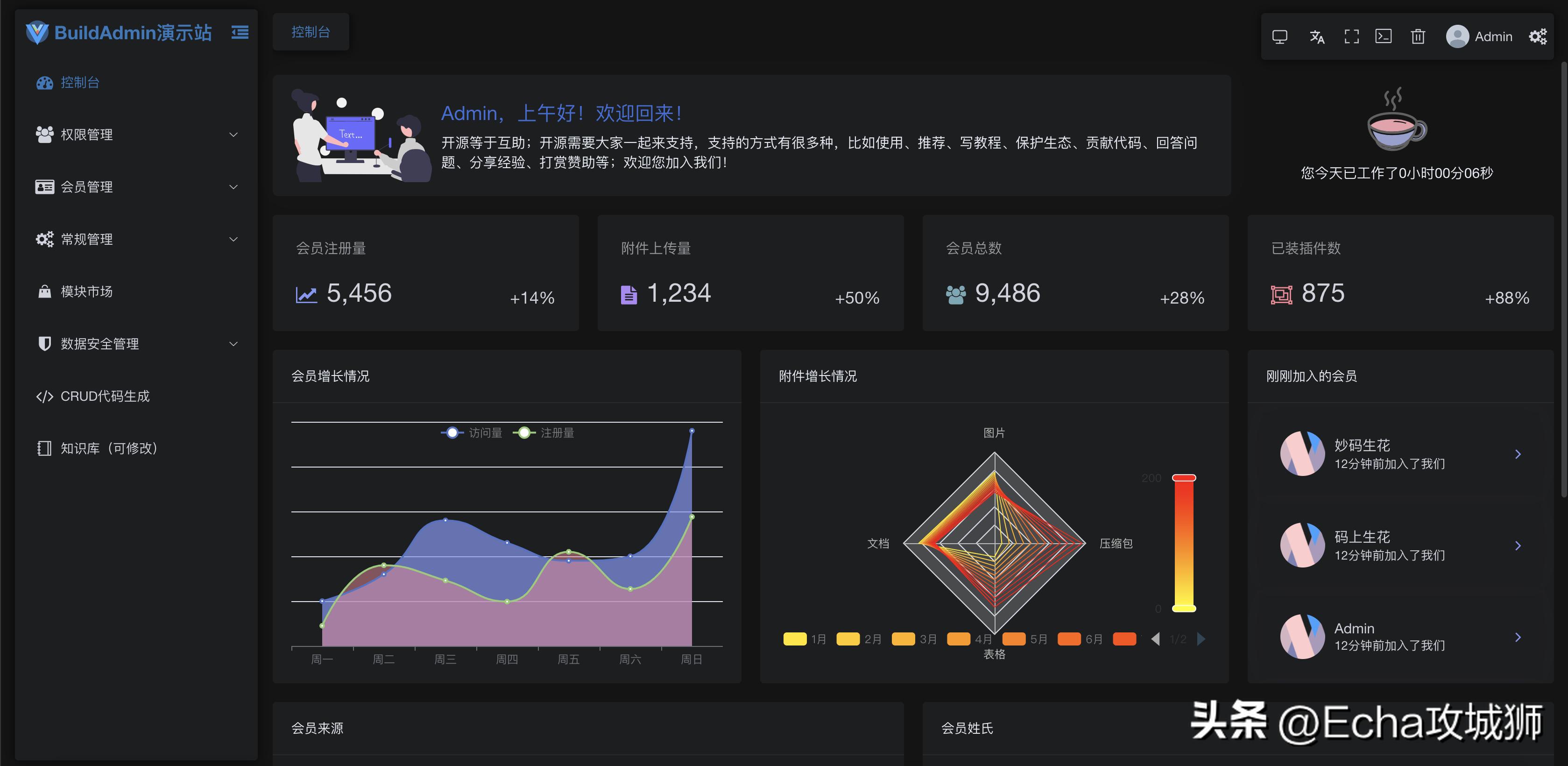Clear cache via the trash icon
Screen dimensions: 1568x766
tap(1418, 37)
